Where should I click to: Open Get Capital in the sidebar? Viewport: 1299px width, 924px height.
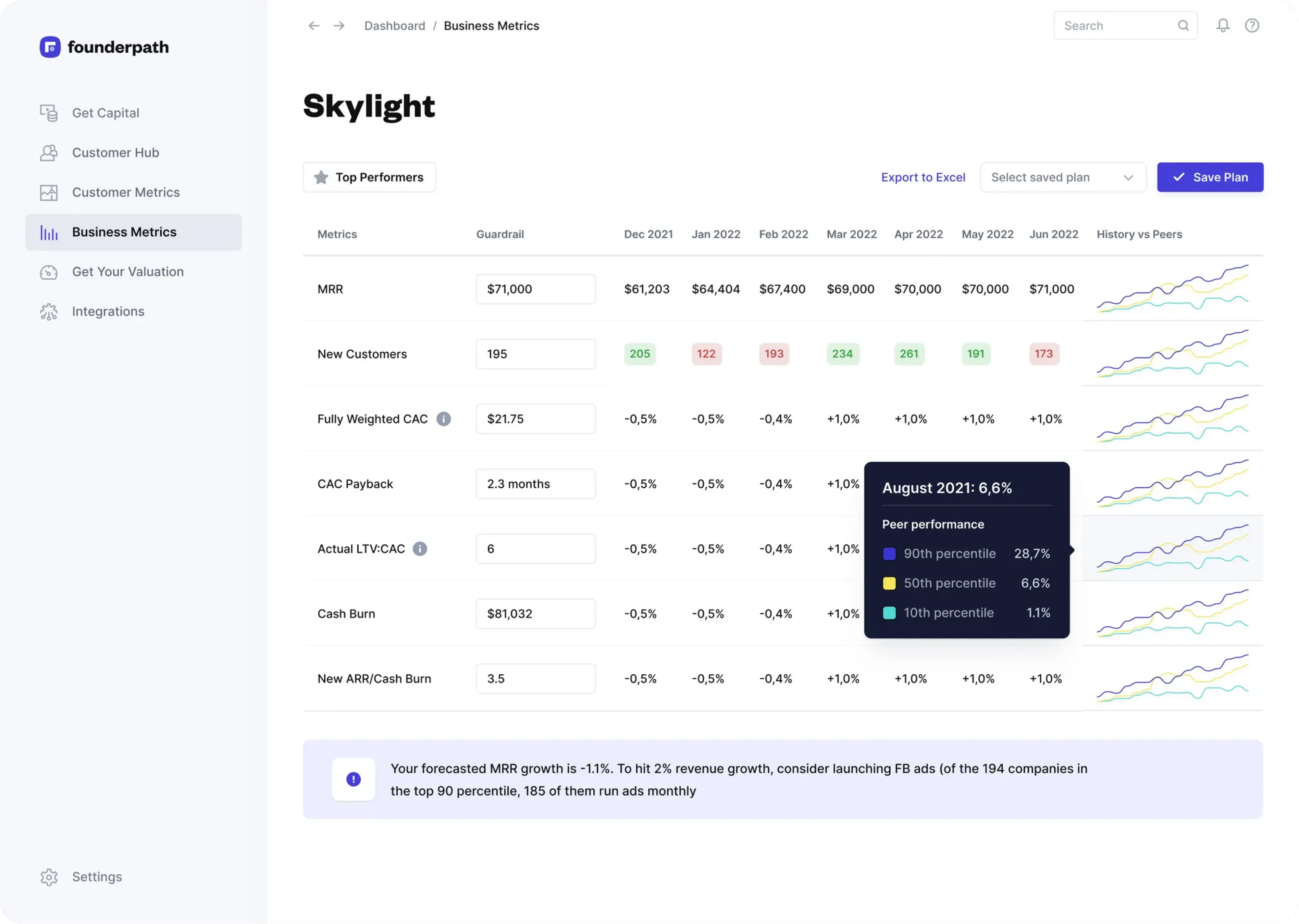coord(105,113)
